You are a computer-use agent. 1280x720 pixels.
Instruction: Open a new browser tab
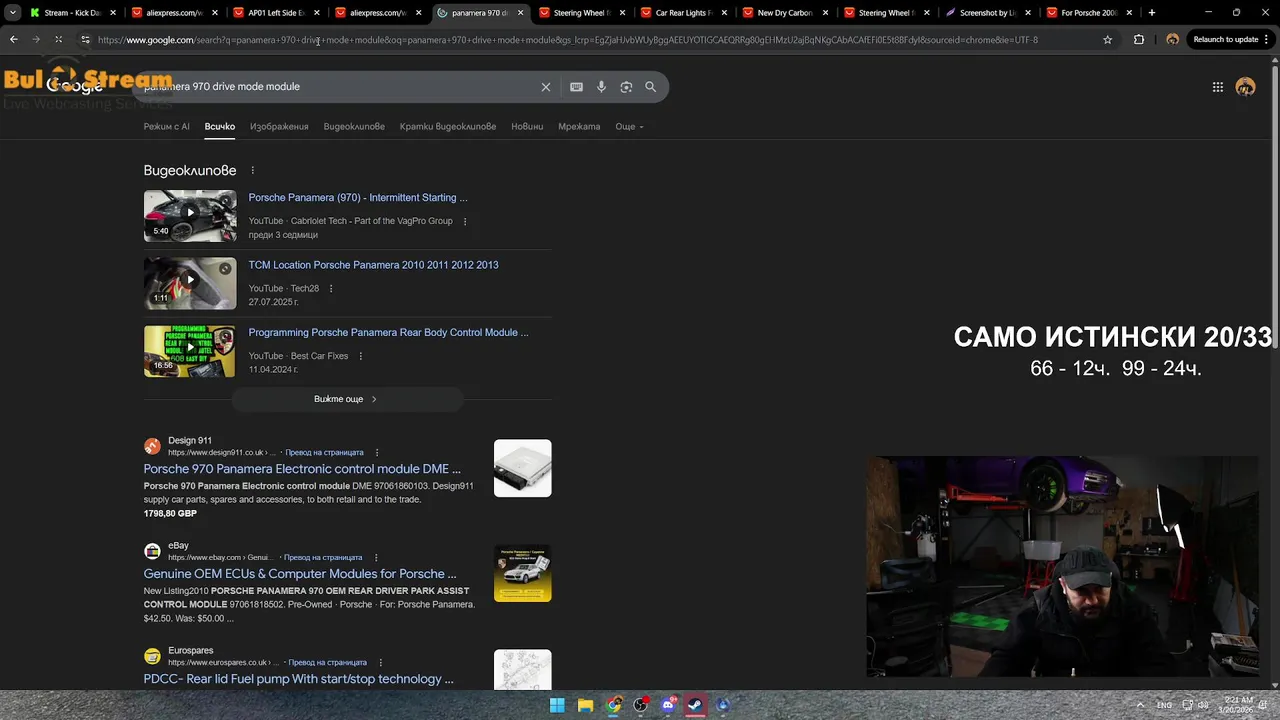point(1152,13)
